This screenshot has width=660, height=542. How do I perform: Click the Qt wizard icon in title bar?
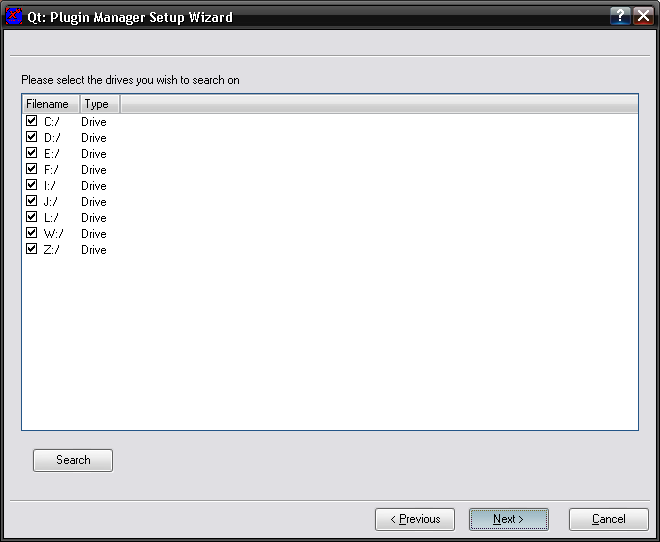(14, 17)
